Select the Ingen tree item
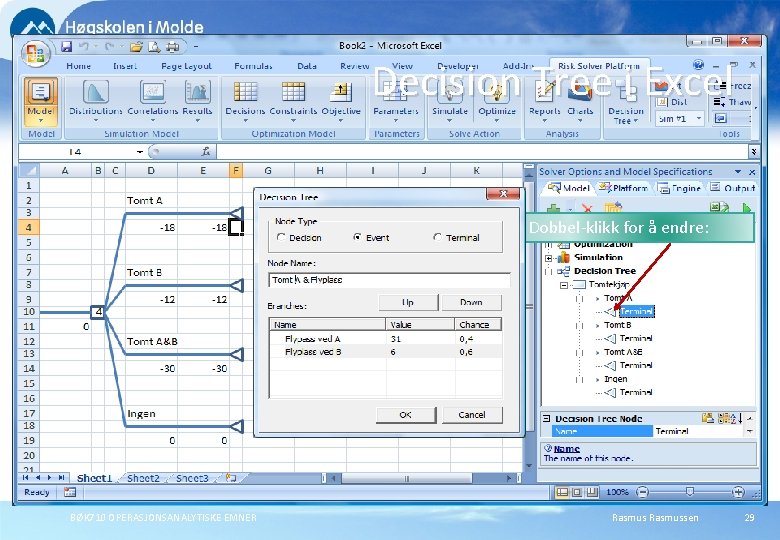The width and height of the screenshot is (780, 540). (x=615, y=379)
